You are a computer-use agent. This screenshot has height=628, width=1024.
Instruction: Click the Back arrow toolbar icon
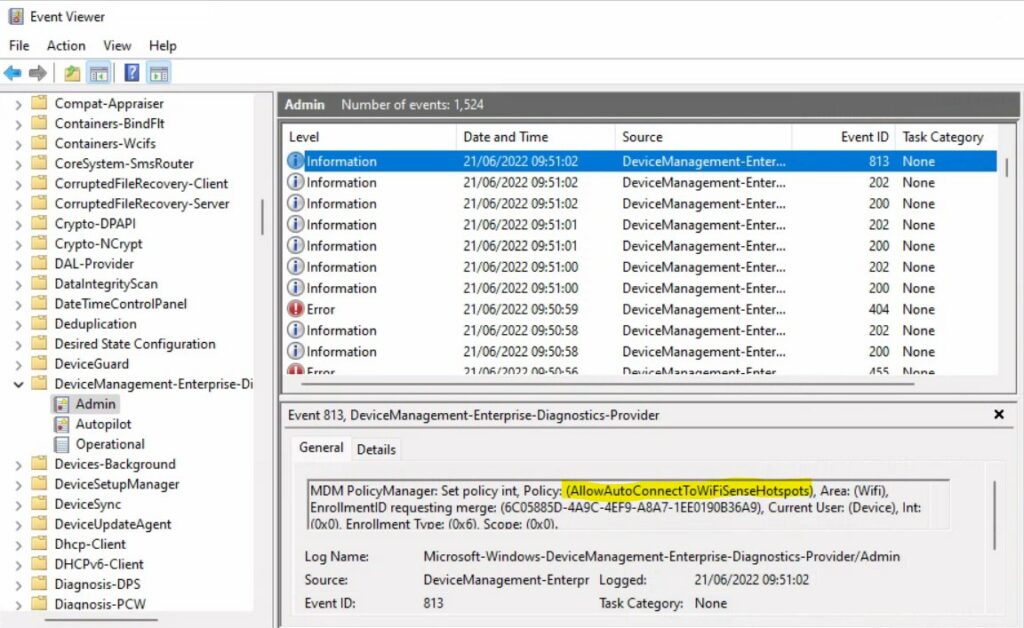click(x=12, y=73)
